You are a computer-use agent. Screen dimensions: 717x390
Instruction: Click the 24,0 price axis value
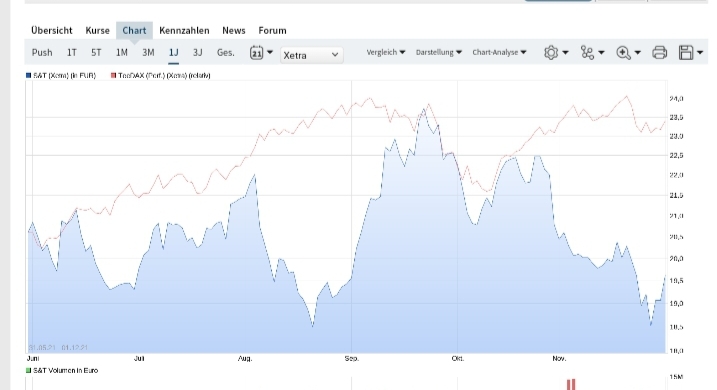[676, 99]
